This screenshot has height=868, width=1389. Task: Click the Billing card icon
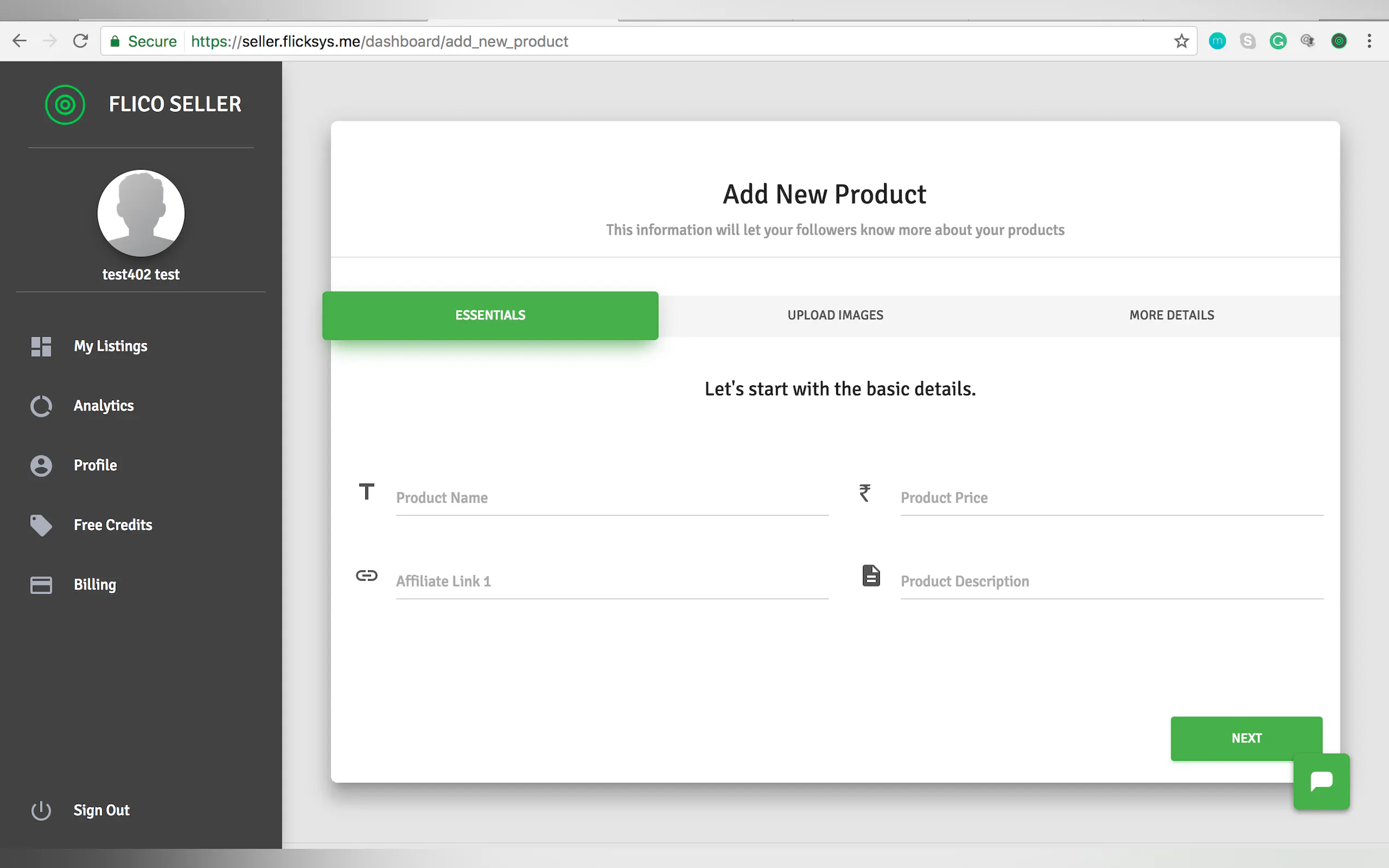click(x=41, y=584)
